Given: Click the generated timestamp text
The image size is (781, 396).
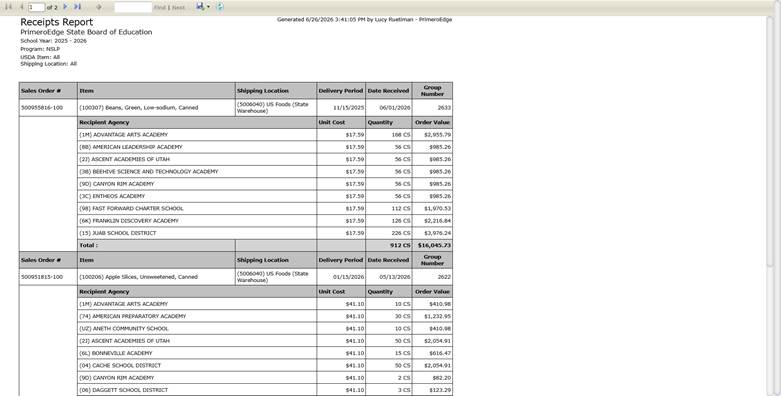Looking at the screenshot, I should (365, 19).
